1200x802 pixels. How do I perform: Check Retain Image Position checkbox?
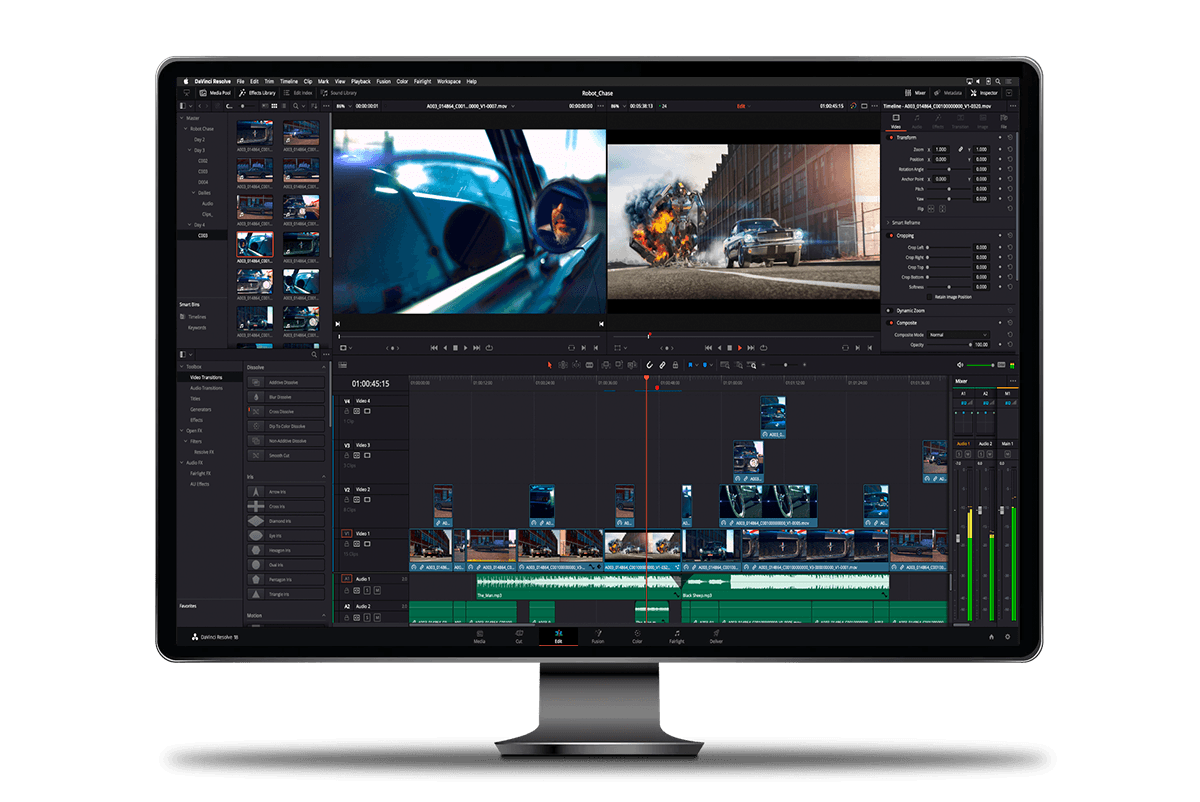[931, 297]
